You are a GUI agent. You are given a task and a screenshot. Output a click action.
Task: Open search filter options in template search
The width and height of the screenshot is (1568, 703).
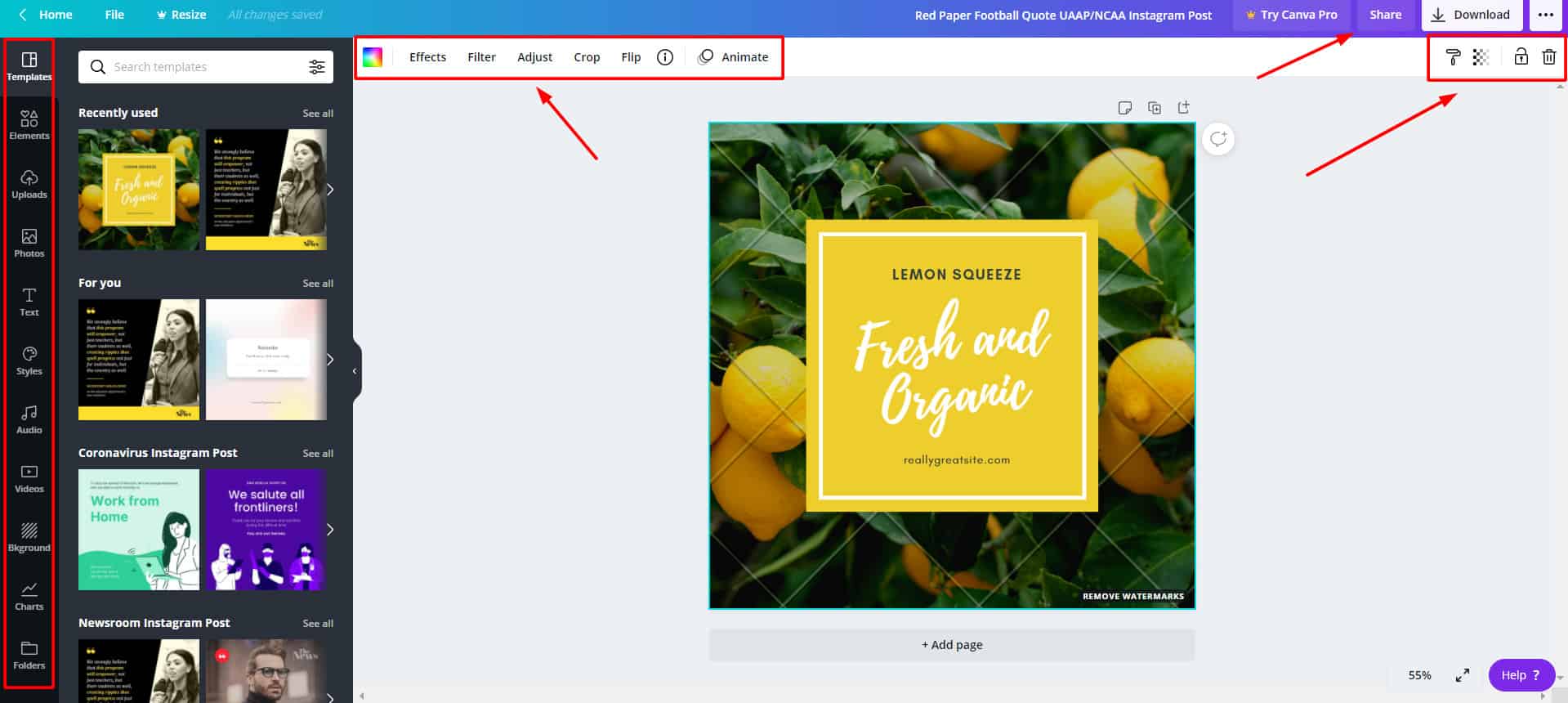tap(317, 67)
